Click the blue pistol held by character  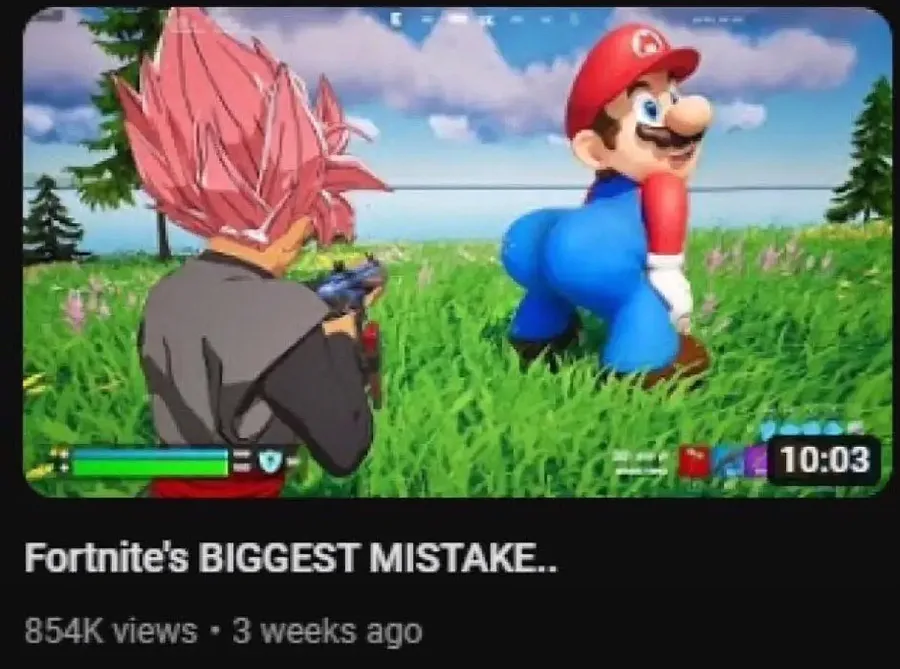(x=348, y=282)
